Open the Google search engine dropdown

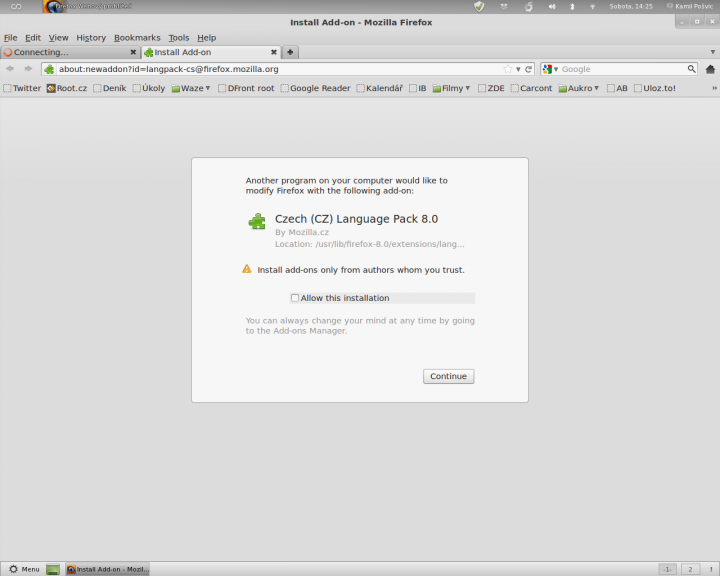click(x=550, y=69)
